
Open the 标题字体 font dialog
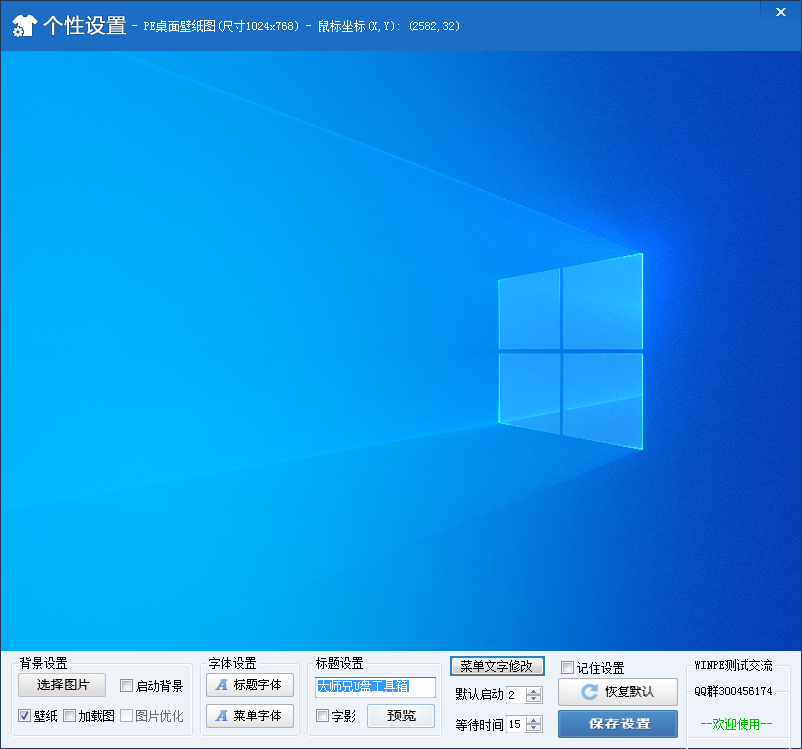tap(250, 685)
